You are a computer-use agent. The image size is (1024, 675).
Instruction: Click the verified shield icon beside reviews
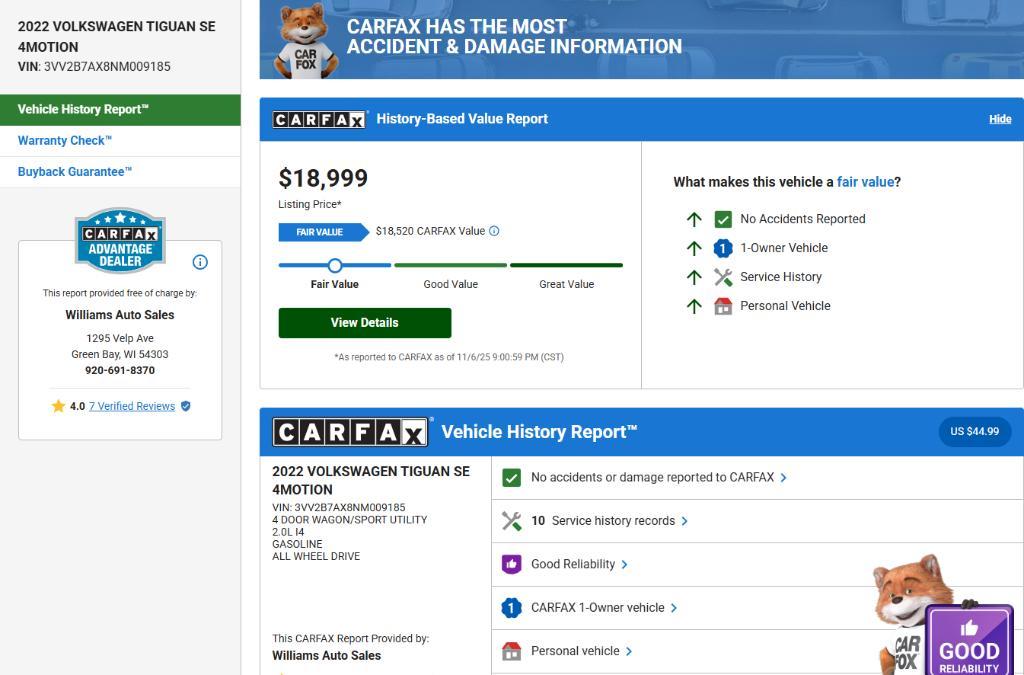186,406
